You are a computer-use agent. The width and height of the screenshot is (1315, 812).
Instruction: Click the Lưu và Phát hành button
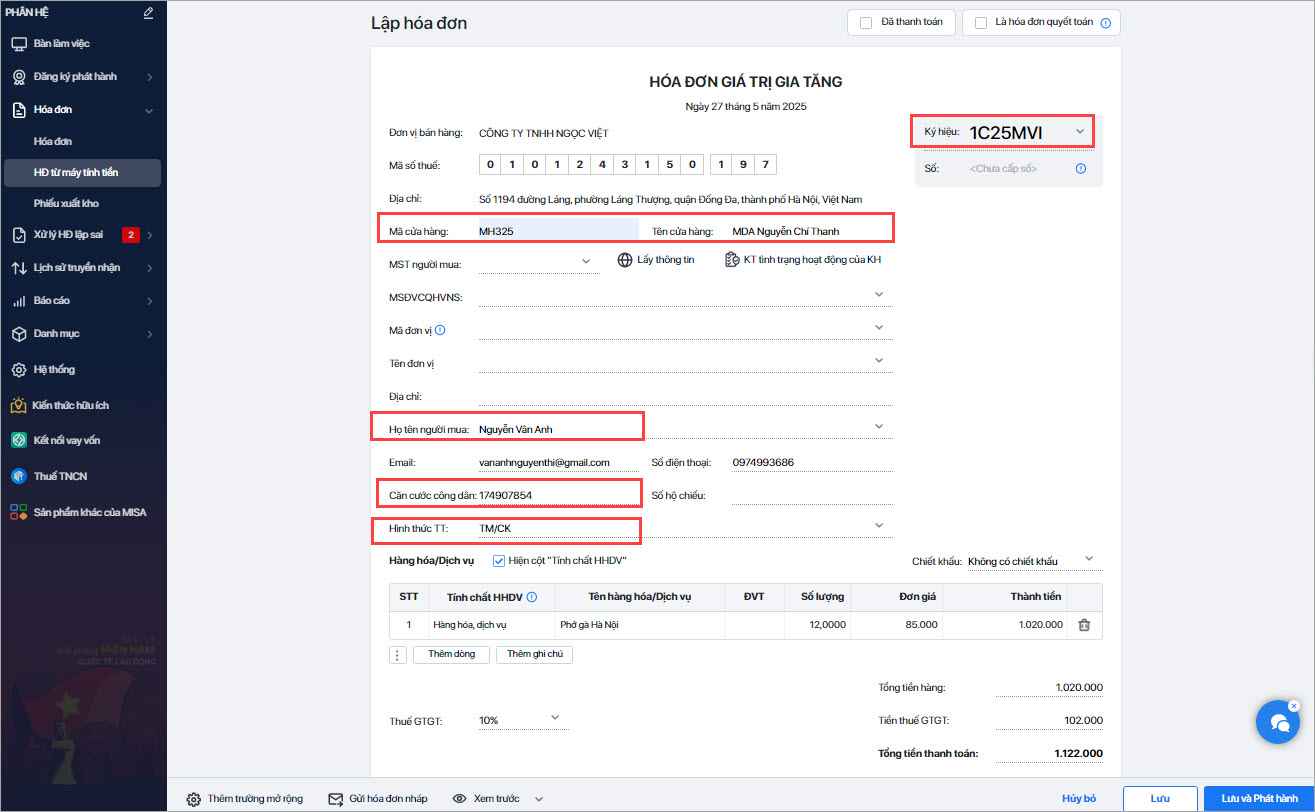(1253, 799)
